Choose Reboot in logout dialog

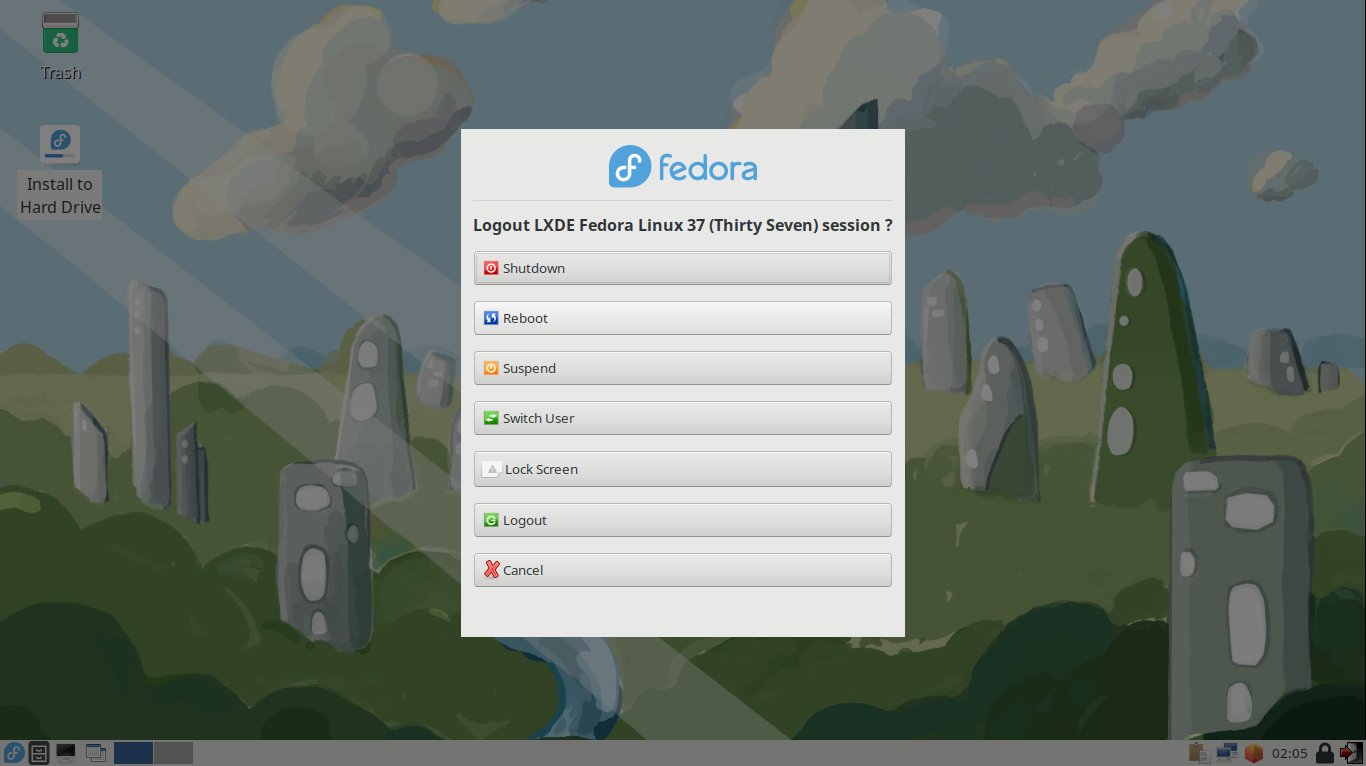click(x=682, y=318)
